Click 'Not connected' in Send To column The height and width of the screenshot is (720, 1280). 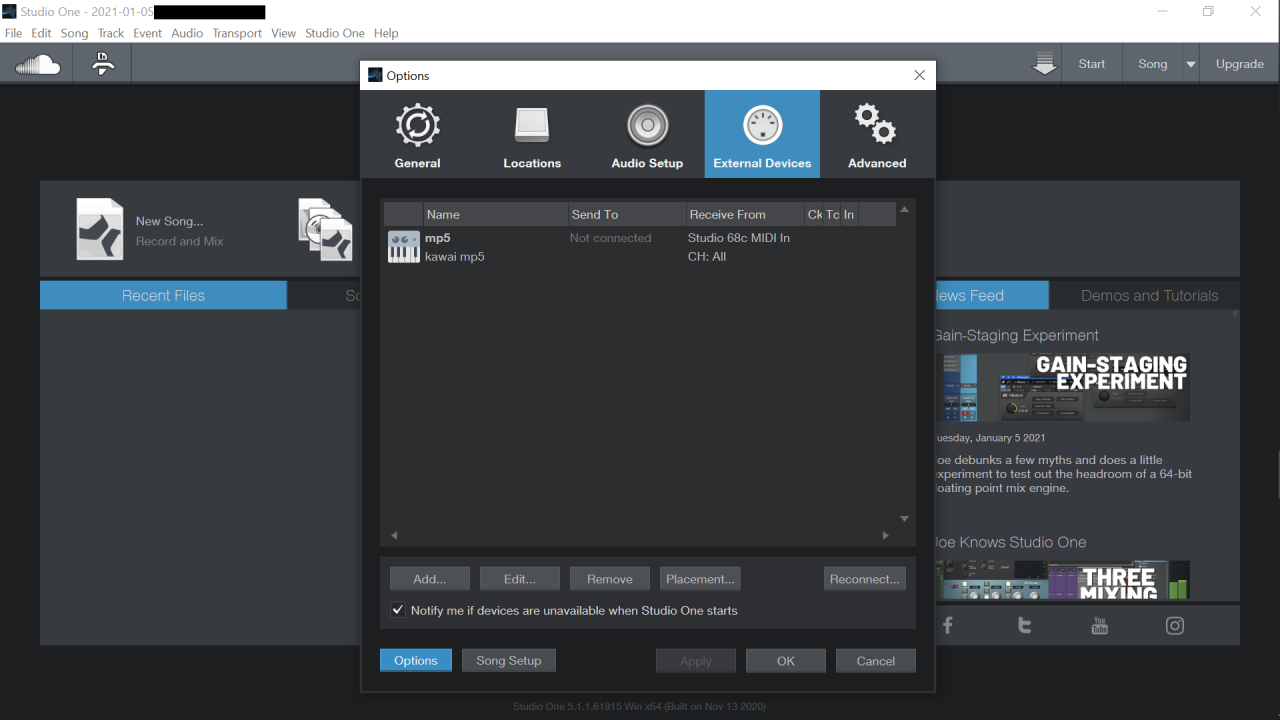(x=610, y=238)
